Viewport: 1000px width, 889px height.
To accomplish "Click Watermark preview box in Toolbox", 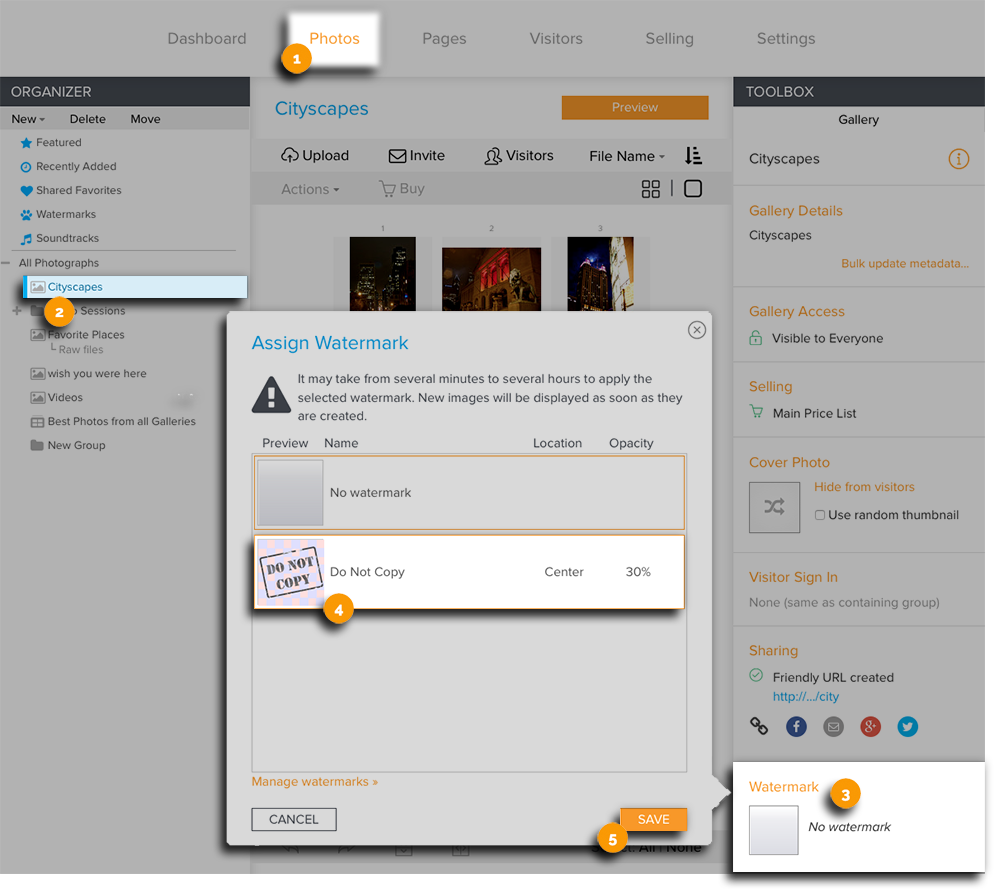I will pos(774,830).
